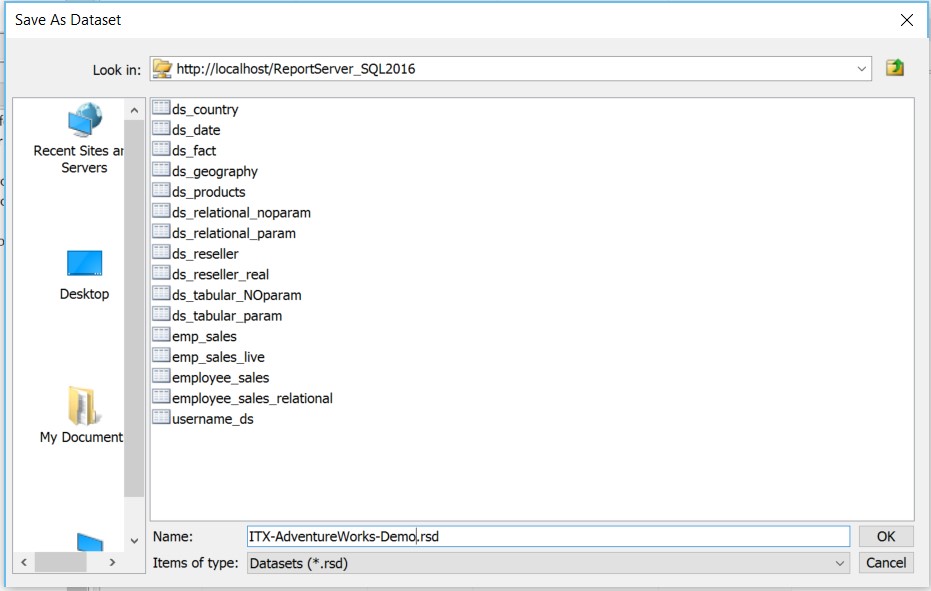Click the Look in URL text
The width and height of the screenshot is (931, 591).
[296, 69]
